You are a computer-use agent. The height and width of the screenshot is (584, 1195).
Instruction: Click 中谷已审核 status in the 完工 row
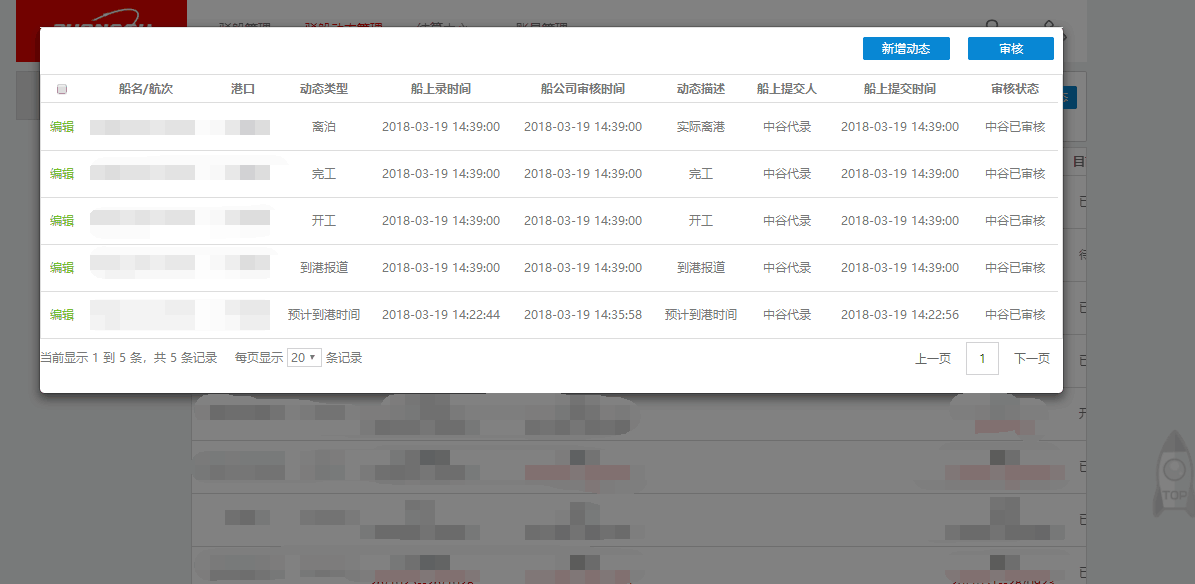1014,174
